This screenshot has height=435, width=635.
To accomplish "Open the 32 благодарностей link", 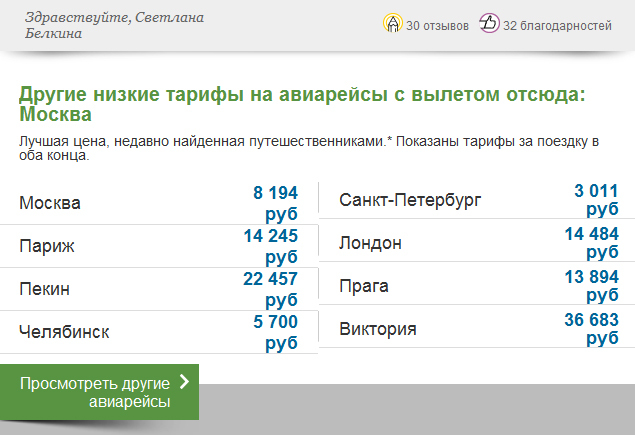I will click(557, 26).
